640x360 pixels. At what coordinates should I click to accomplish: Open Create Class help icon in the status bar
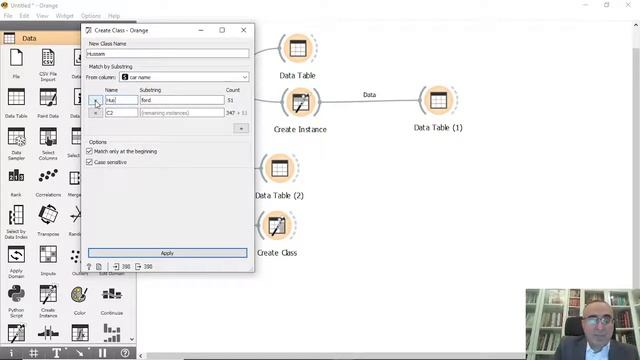(x=89, y=267)
